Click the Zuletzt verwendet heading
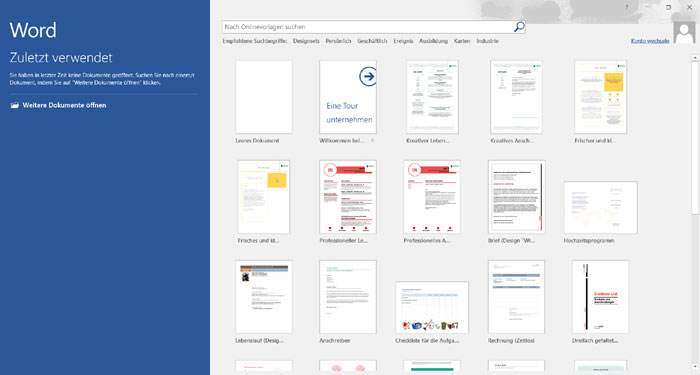Image resolution: width=700 pixels, height=375 pixels. [x=61, y=58]
